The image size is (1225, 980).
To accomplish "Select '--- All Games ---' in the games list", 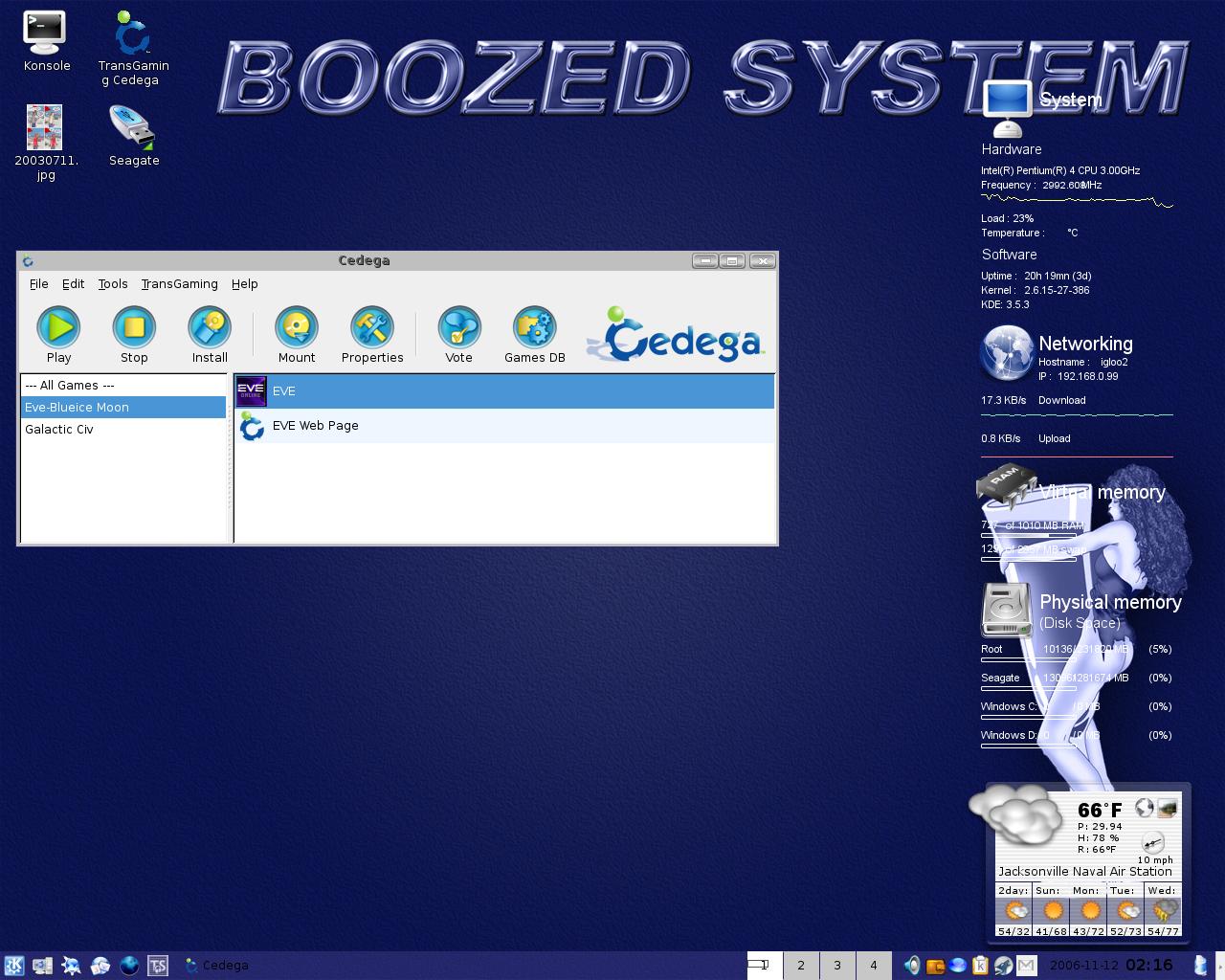I will tap(123, 386).
